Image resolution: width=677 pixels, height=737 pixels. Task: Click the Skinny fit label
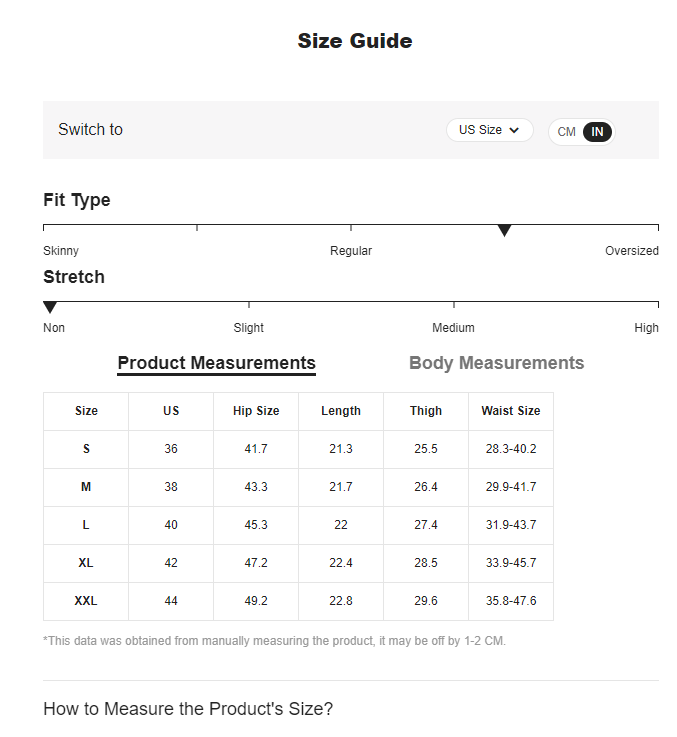point(61,251)
